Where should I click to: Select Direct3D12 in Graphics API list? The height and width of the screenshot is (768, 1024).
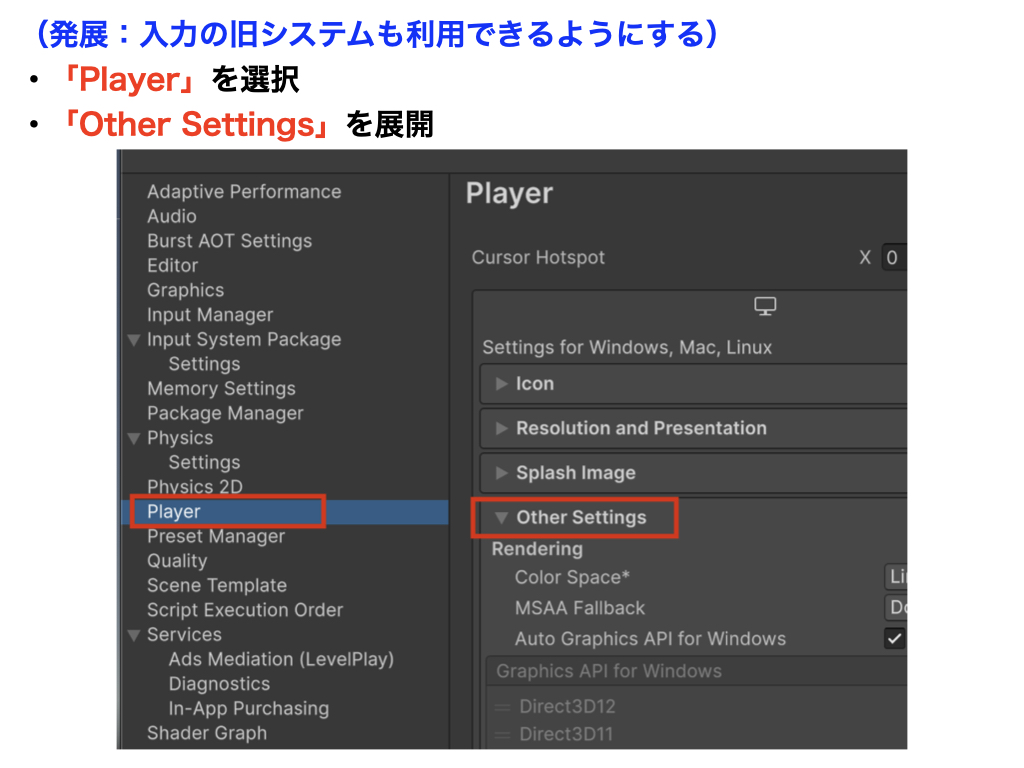pos(567,706)
